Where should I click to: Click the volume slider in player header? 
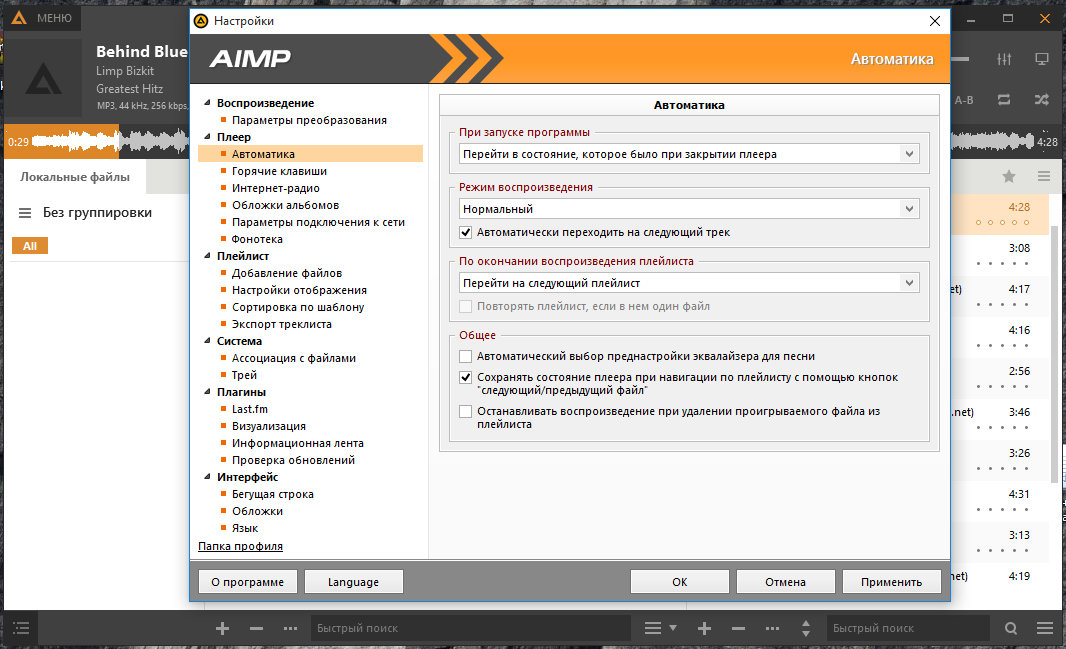pyautogui.click(x=960, y=59)
